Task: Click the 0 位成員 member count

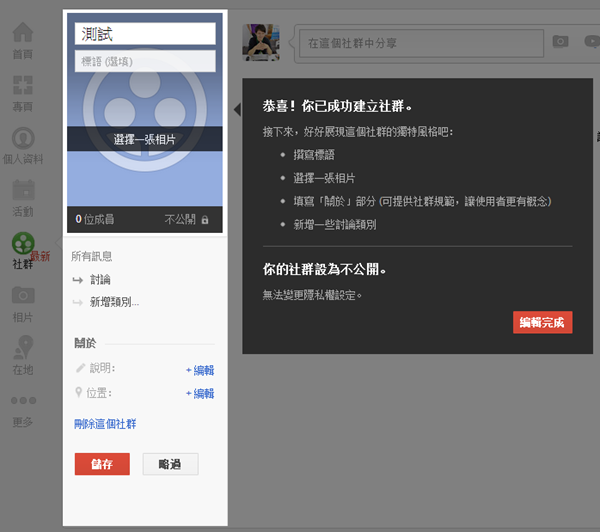Action: click(x=95, y=219)
